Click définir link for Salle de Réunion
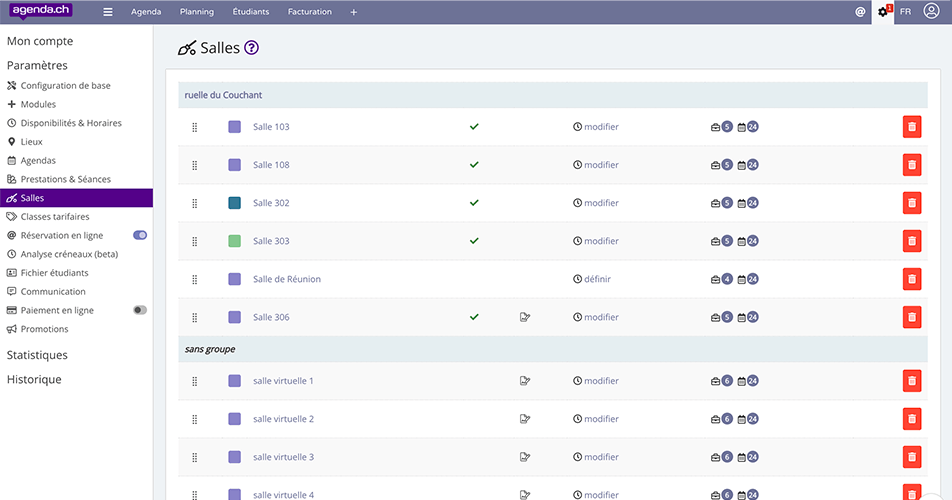 (597, 279)
